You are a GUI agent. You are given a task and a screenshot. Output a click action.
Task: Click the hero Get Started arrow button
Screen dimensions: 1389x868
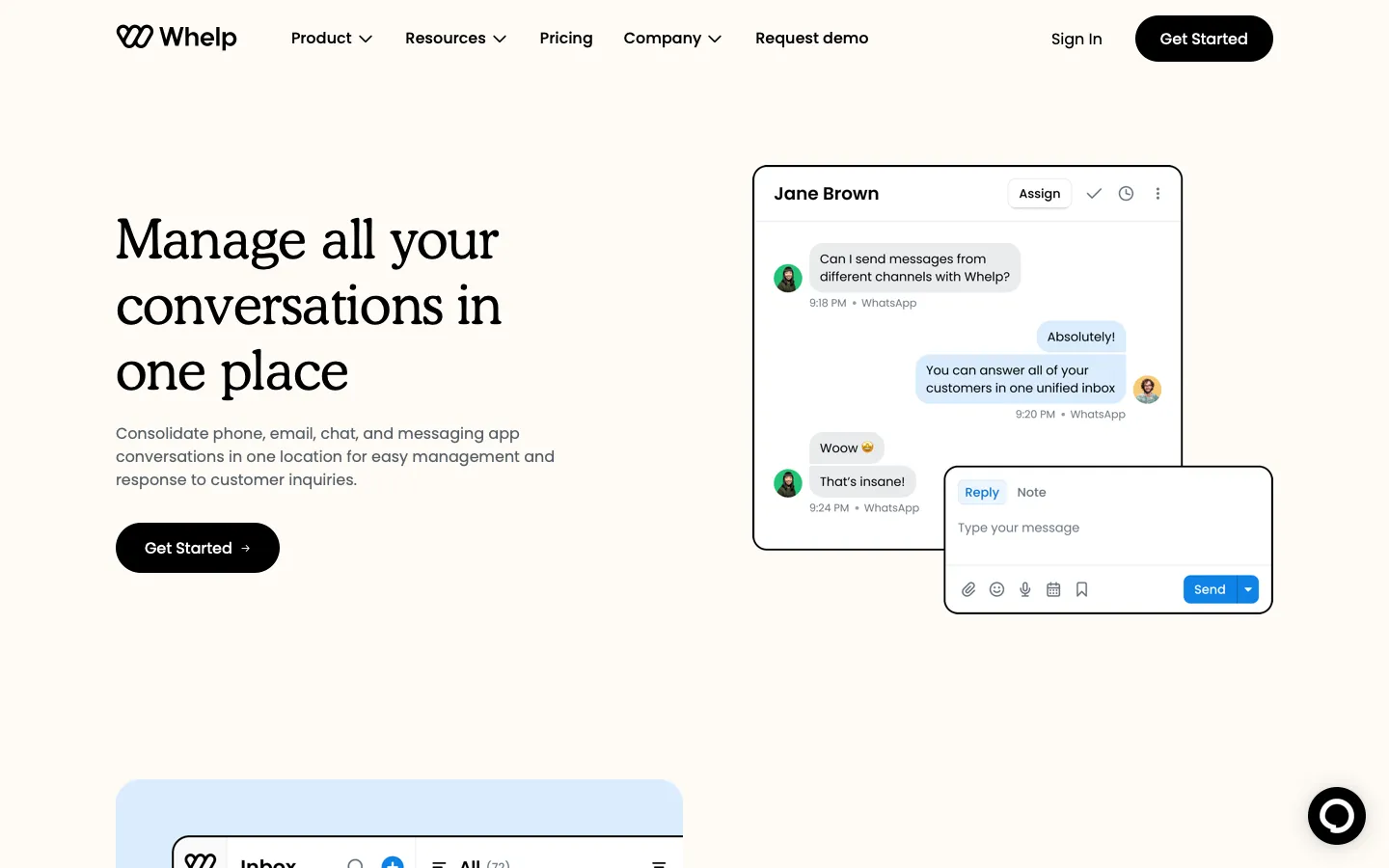point(198,548)
